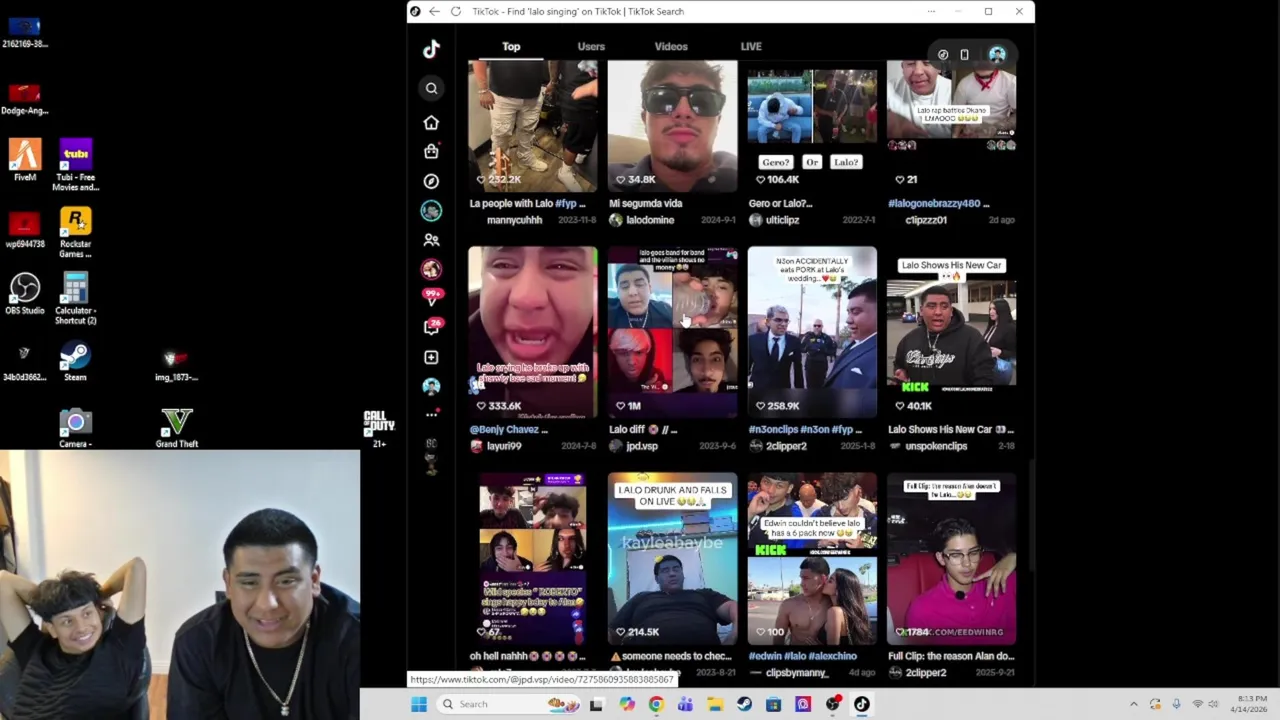The width and height of the screenshot is (1280, 720).
Task: Open the video with 232.2K likes
Action: pos(533,126)
